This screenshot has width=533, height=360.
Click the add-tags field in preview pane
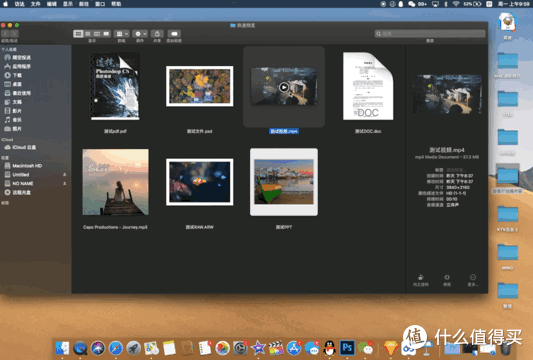[456, 170]
